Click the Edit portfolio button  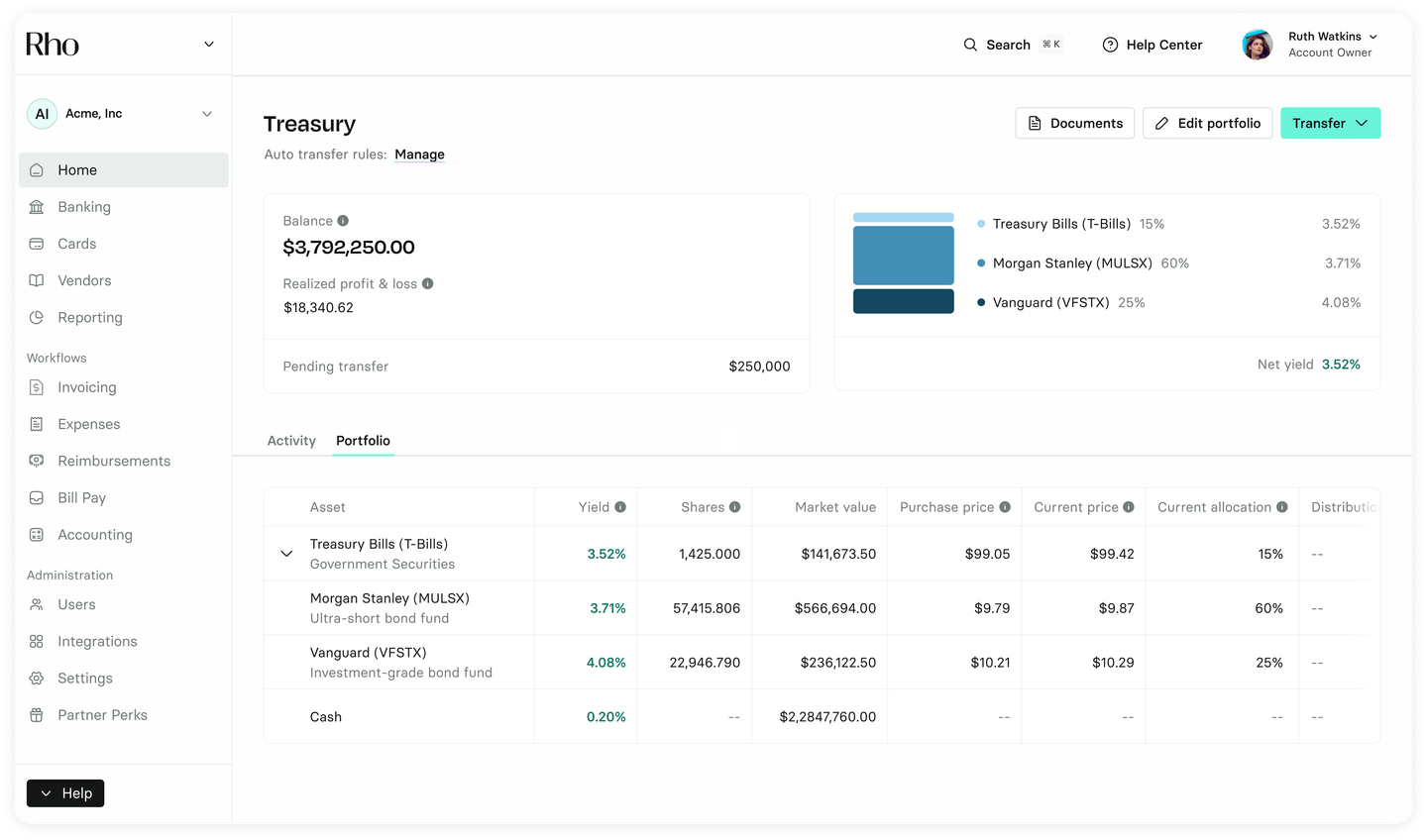pyautogui.click(x=1207, y=123)
